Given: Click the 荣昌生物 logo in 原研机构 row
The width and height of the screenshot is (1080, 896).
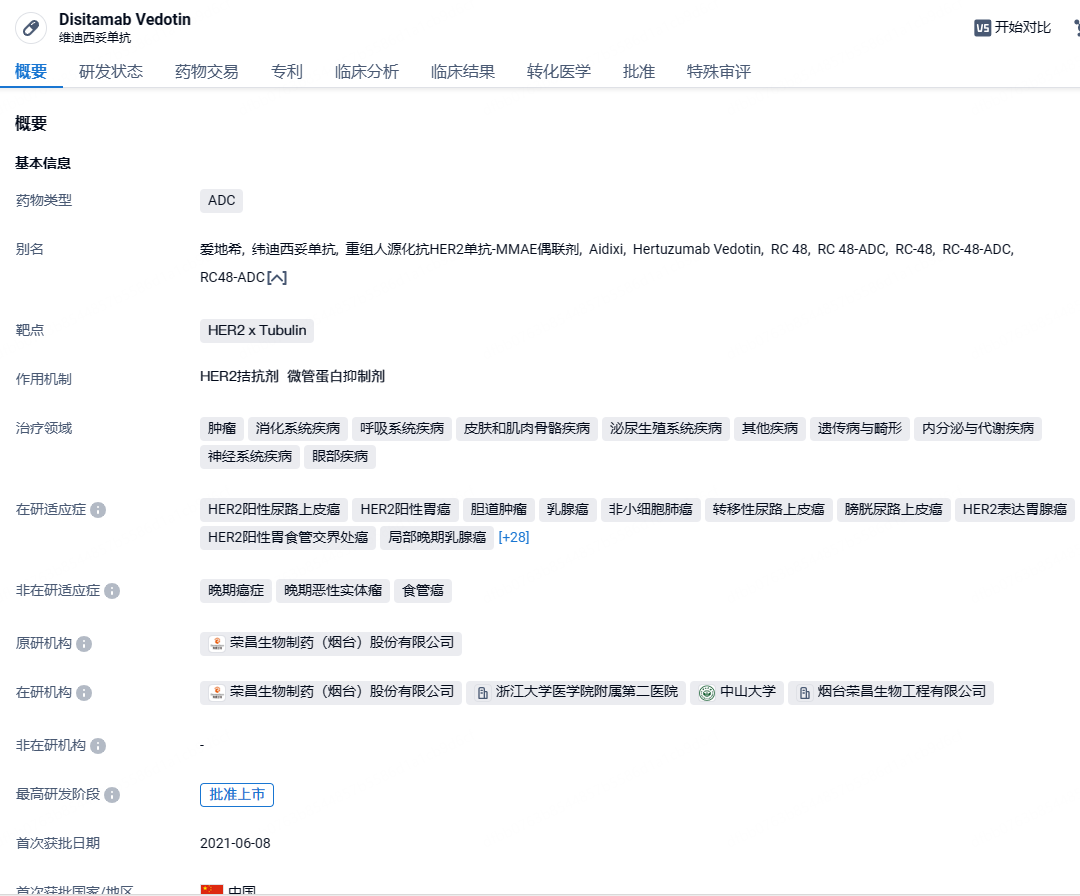Looking at the screenshot, I should point(217,643).
